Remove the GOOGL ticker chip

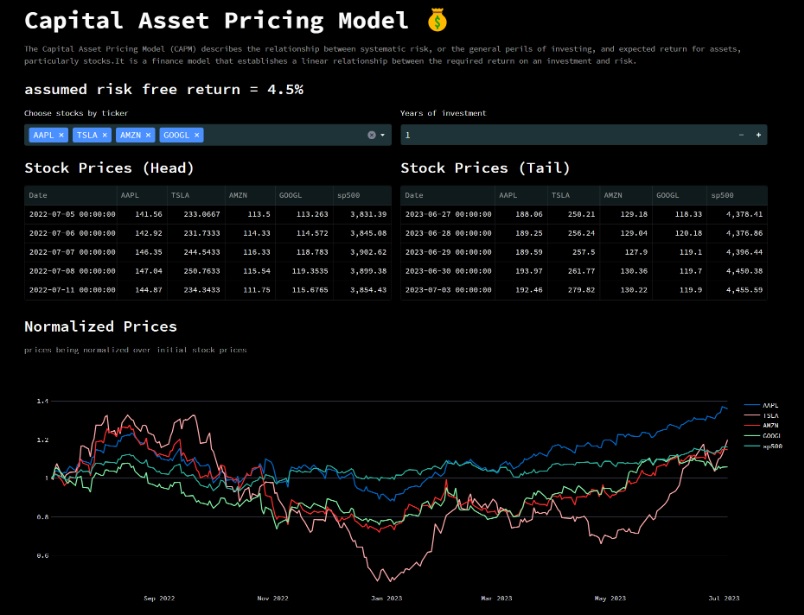tap(195, 135)
